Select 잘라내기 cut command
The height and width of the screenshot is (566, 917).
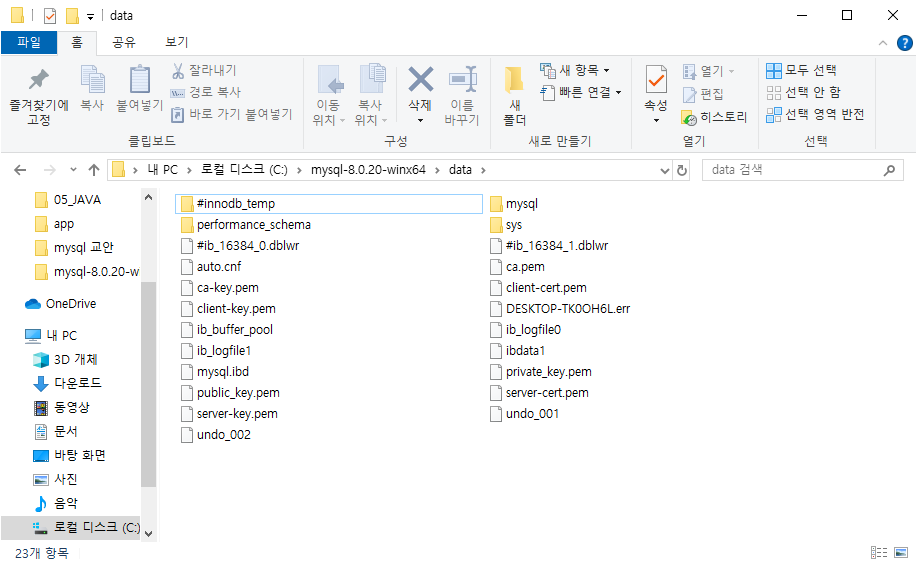pyautogui.click(x=204, y=71)
